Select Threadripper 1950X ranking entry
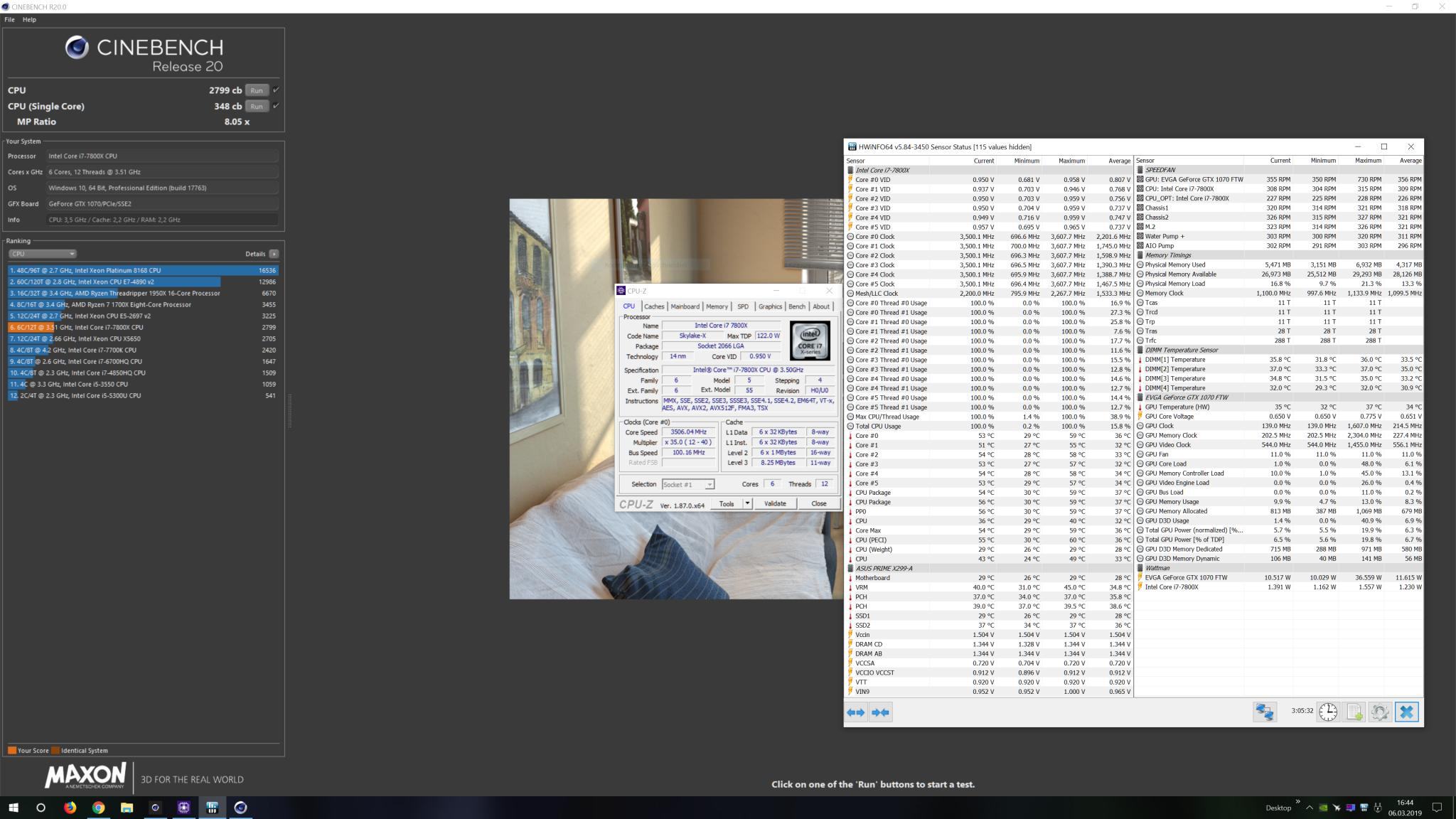1456x819 pixels. point(143,293)
